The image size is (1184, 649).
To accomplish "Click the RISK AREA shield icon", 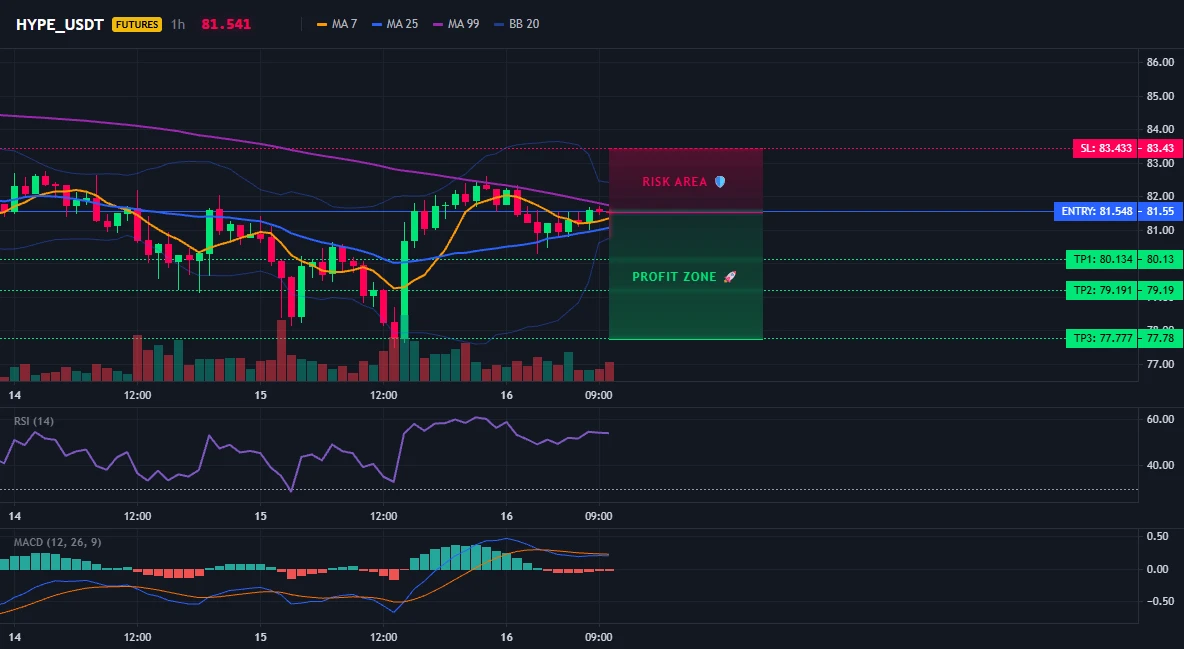I will tap(720, 181).
